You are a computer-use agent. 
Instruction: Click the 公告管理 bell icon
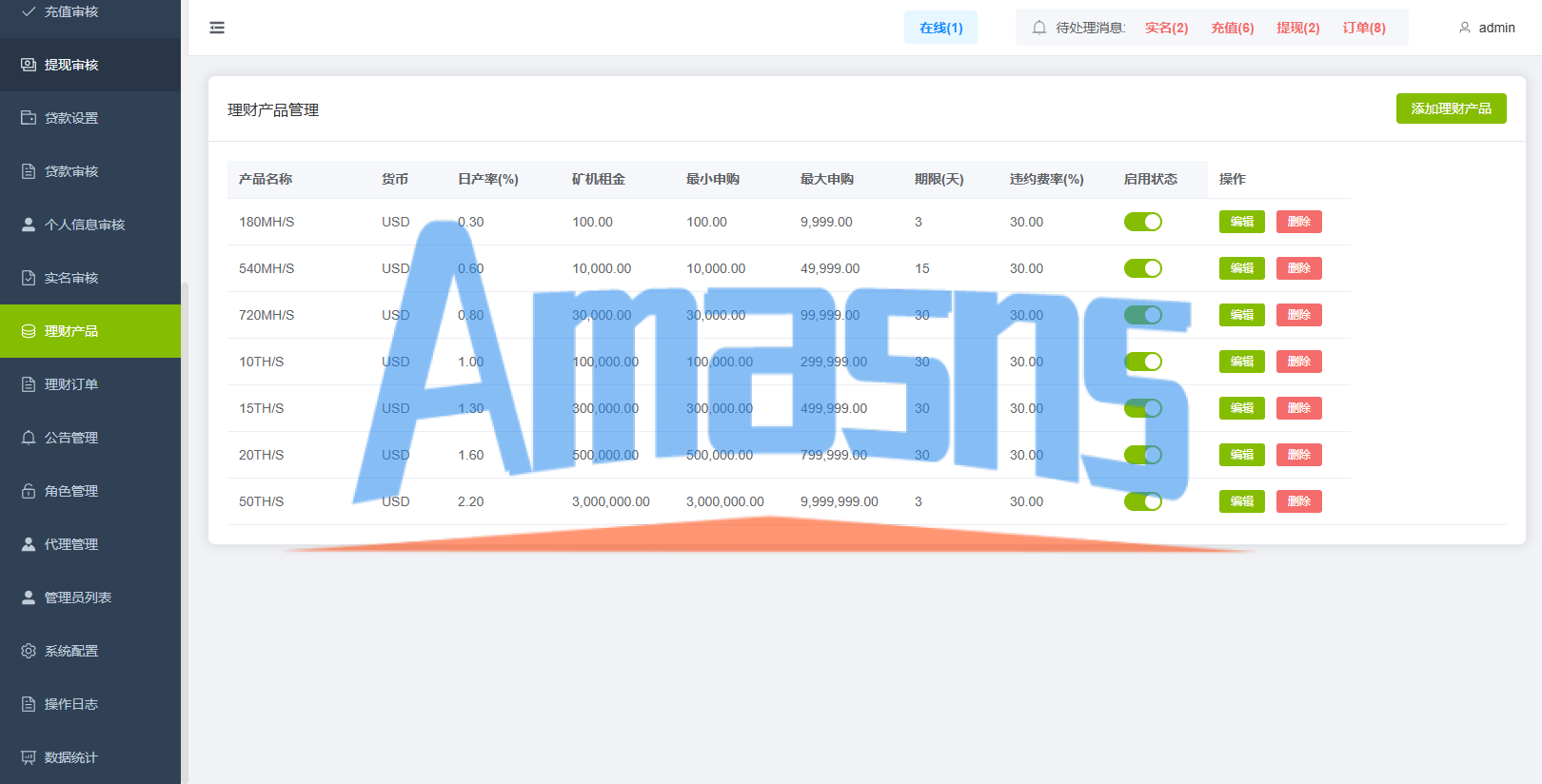click(29, 438)
